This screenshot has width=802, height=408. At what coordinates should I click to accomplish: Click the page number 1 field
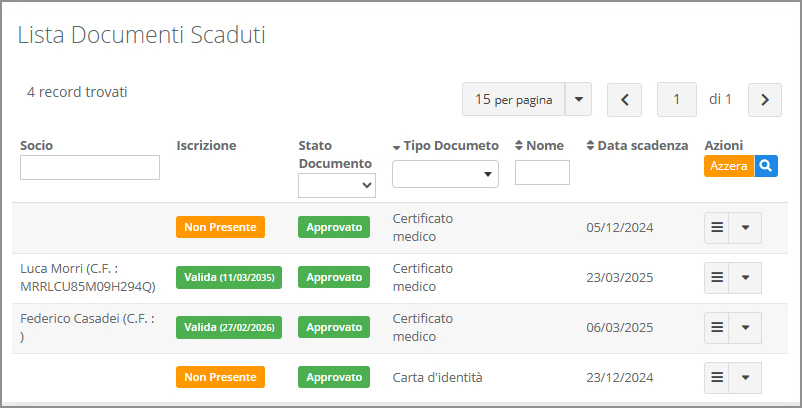click(677, 99)
